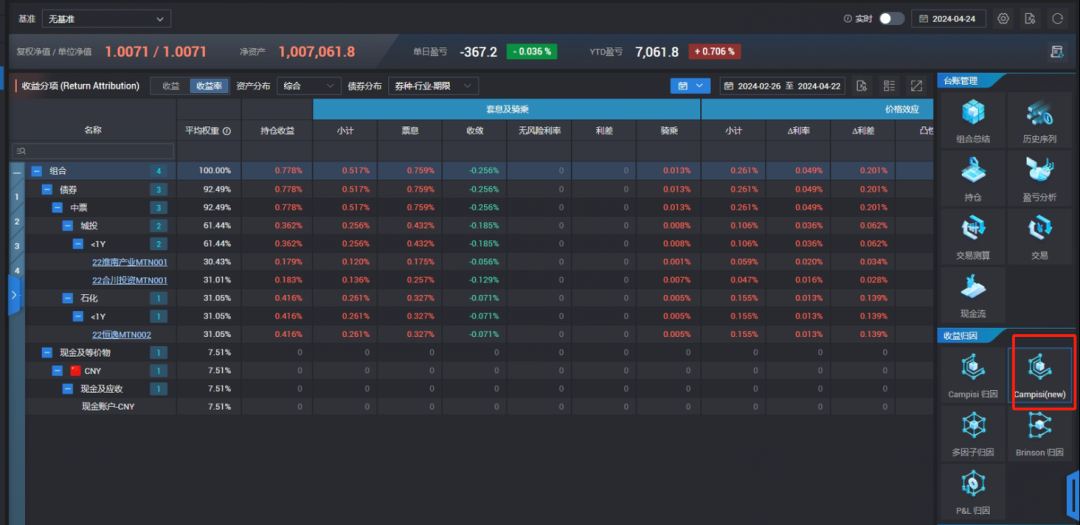Viewport: 1080px width, 525px height.
Task: Open the 持仓 holdings icon
Action: [973, 178]
